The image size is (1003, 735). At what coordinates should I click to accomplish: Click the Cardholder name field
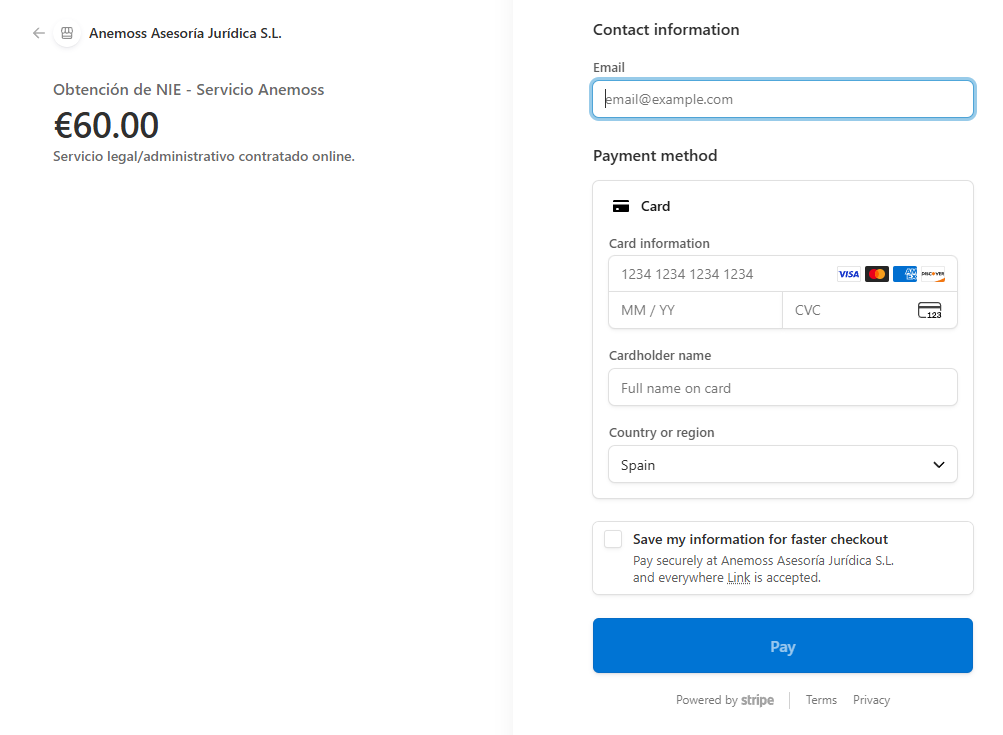782,388
